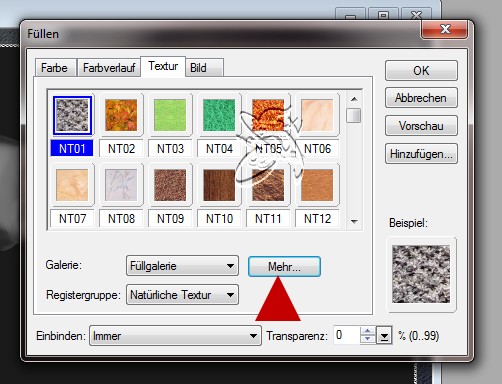Select the NT08 lavender marble texture
Viewport: 502px width, 384px height.
coord(121,185)
